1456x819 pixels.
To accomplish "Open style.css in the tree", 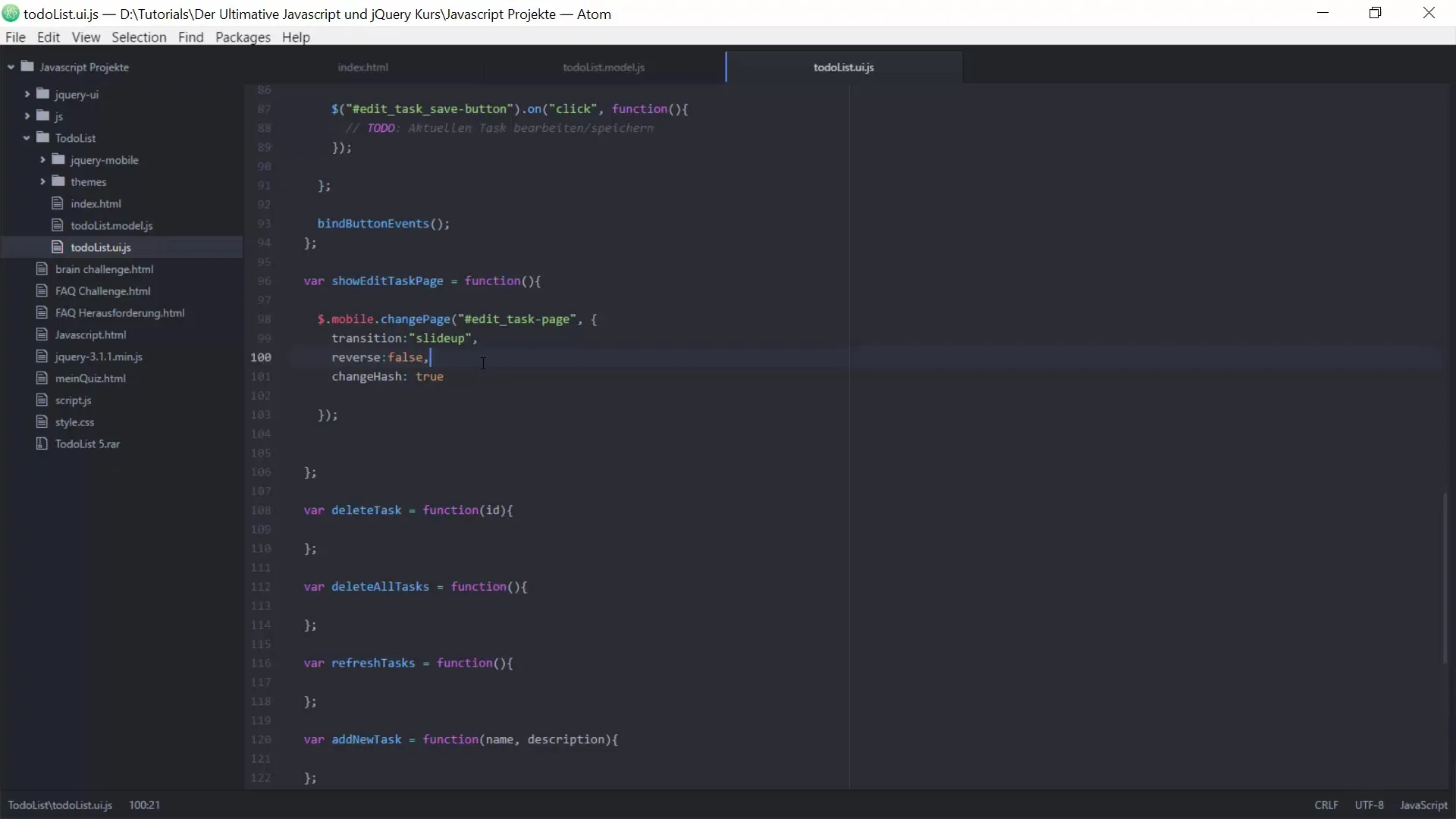I will coord(74,422).
